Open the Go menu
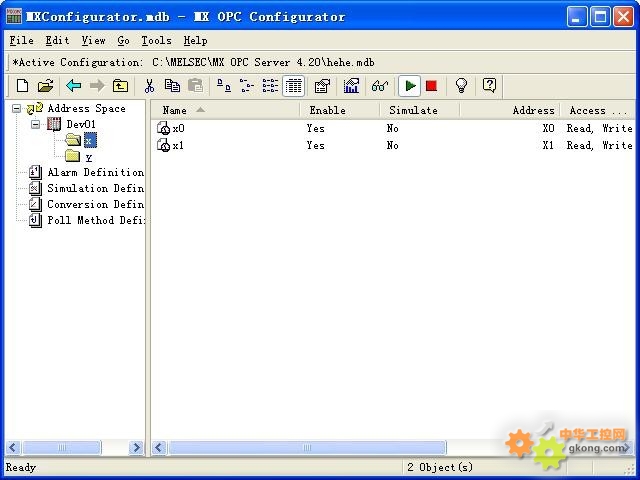Viewport: 640px width, 480px height. click(x=123, y=40)
